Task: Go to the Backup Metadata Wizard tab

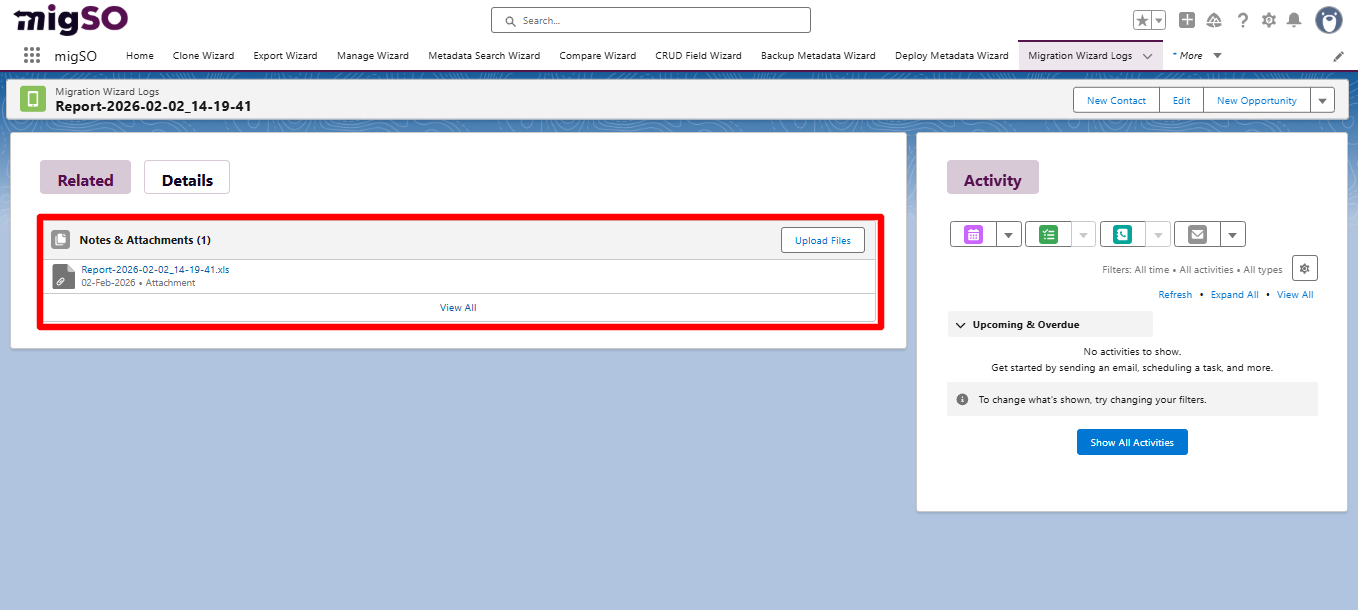Action: 817,55
